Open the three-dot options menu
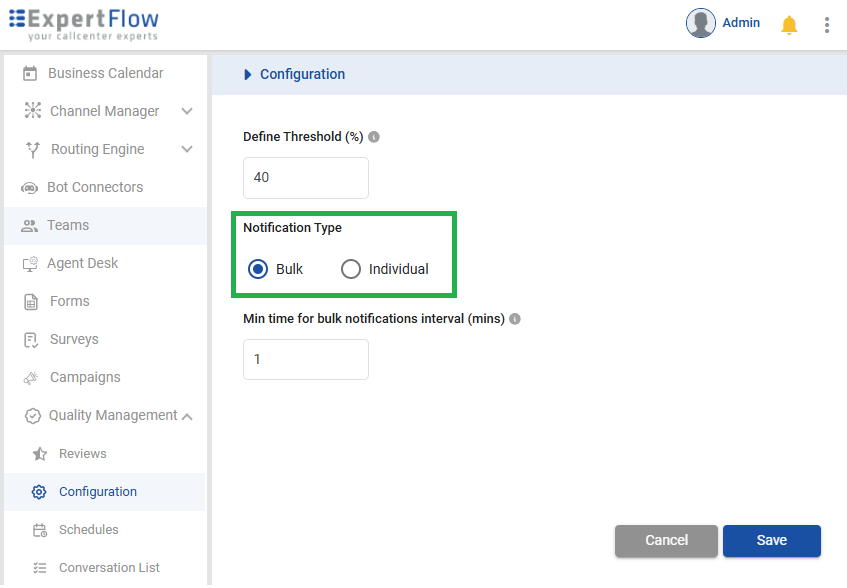The image size is (847, 588). tap(826, 25)
